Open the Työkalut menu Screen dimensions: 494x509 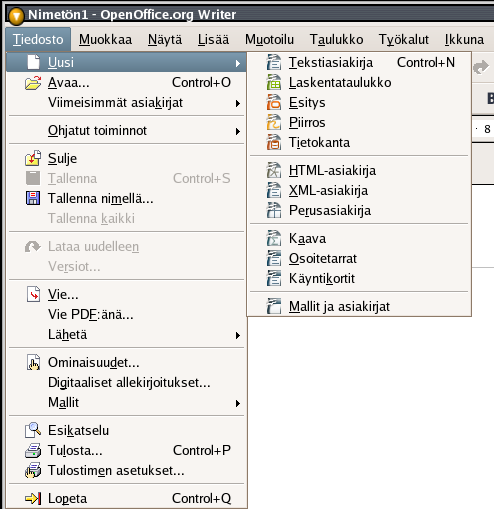tap(404, 40)
